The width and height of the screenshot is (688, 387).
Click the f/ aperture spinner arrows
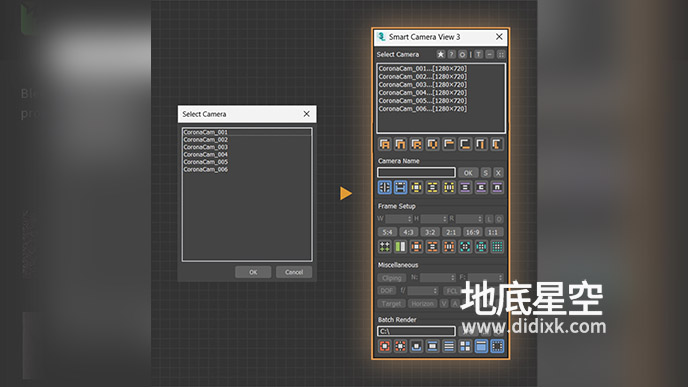point(435,291)
